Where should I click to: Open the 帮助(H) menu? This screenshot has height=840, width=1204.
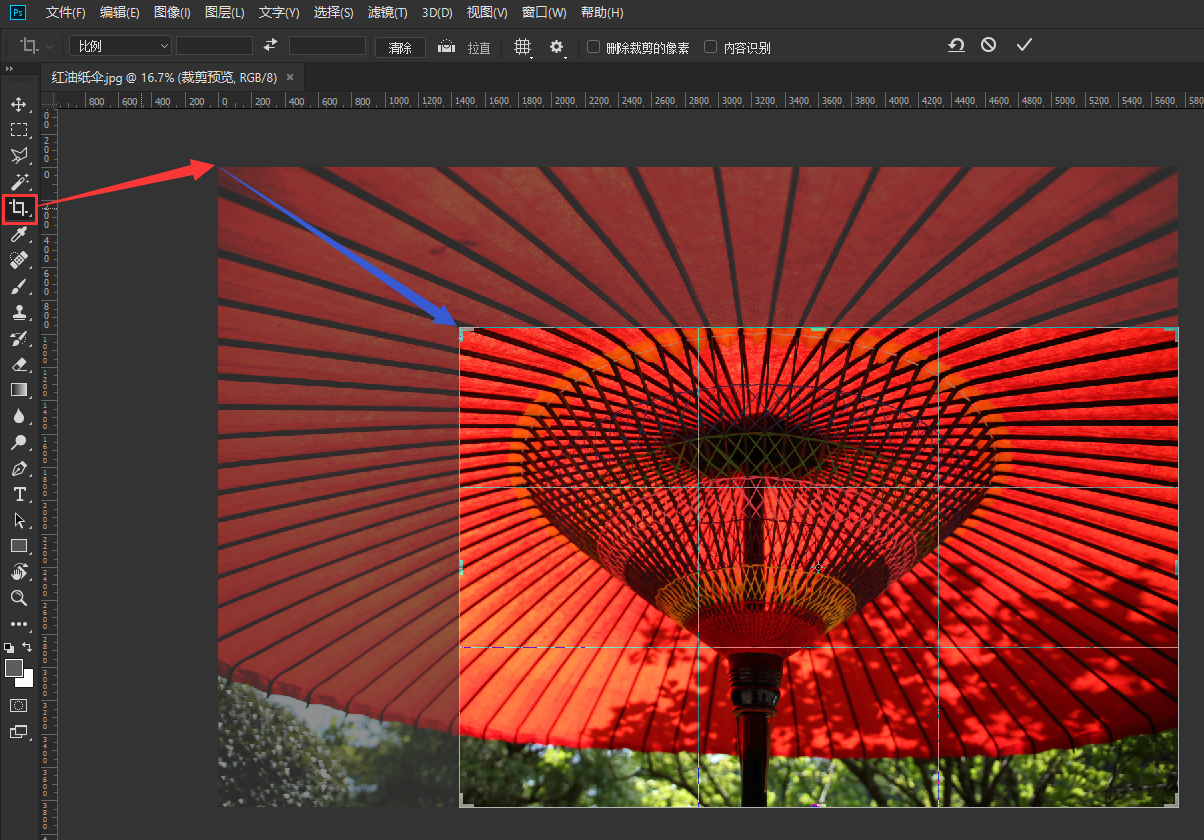[x=602, y=13]
